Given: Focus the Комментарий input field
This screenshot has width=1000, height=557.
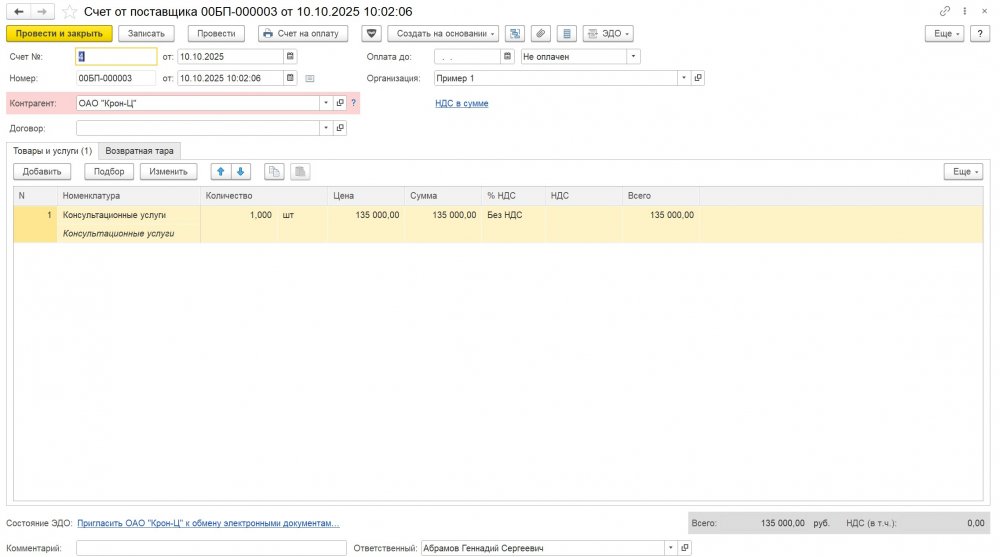Looking at the screenshot, I should point(211,548).
